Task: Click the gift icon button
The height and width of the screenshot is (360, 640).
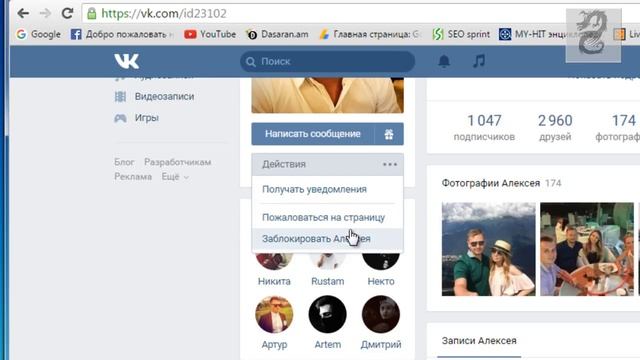Action: coord(389,134)
